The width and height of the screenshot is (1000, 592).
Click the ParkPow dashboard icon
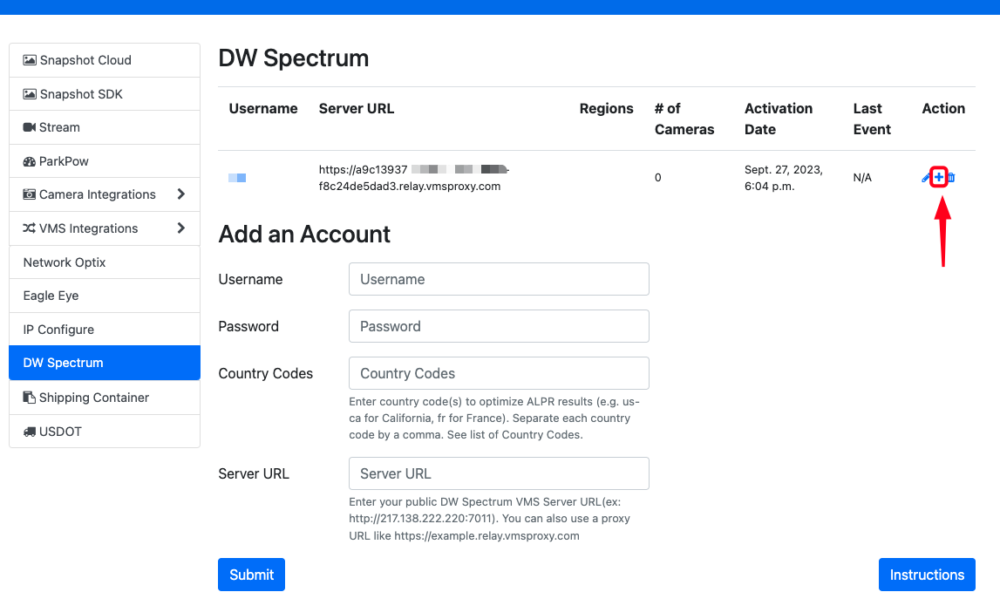[x=29, y=161]
